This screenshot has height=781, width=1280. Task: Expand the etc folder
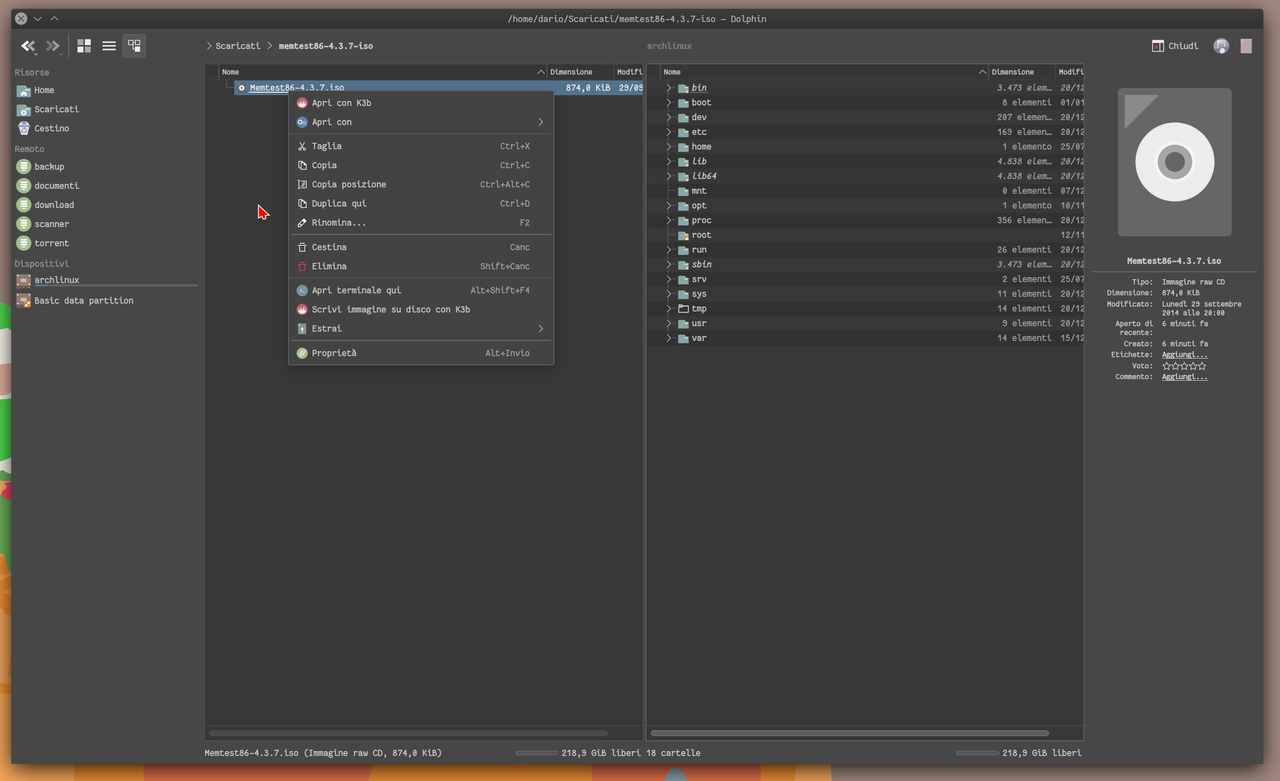click(669, 132)
